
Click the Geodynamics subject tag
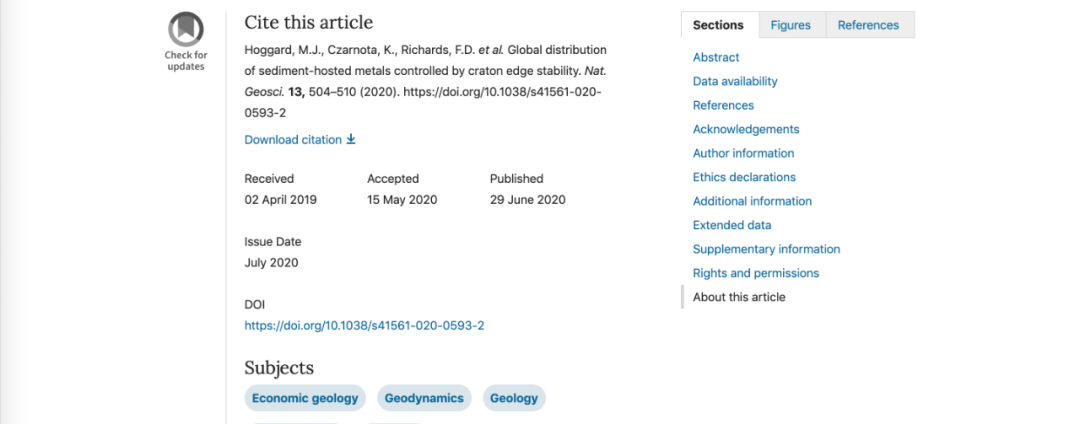[x=424, y=398]
